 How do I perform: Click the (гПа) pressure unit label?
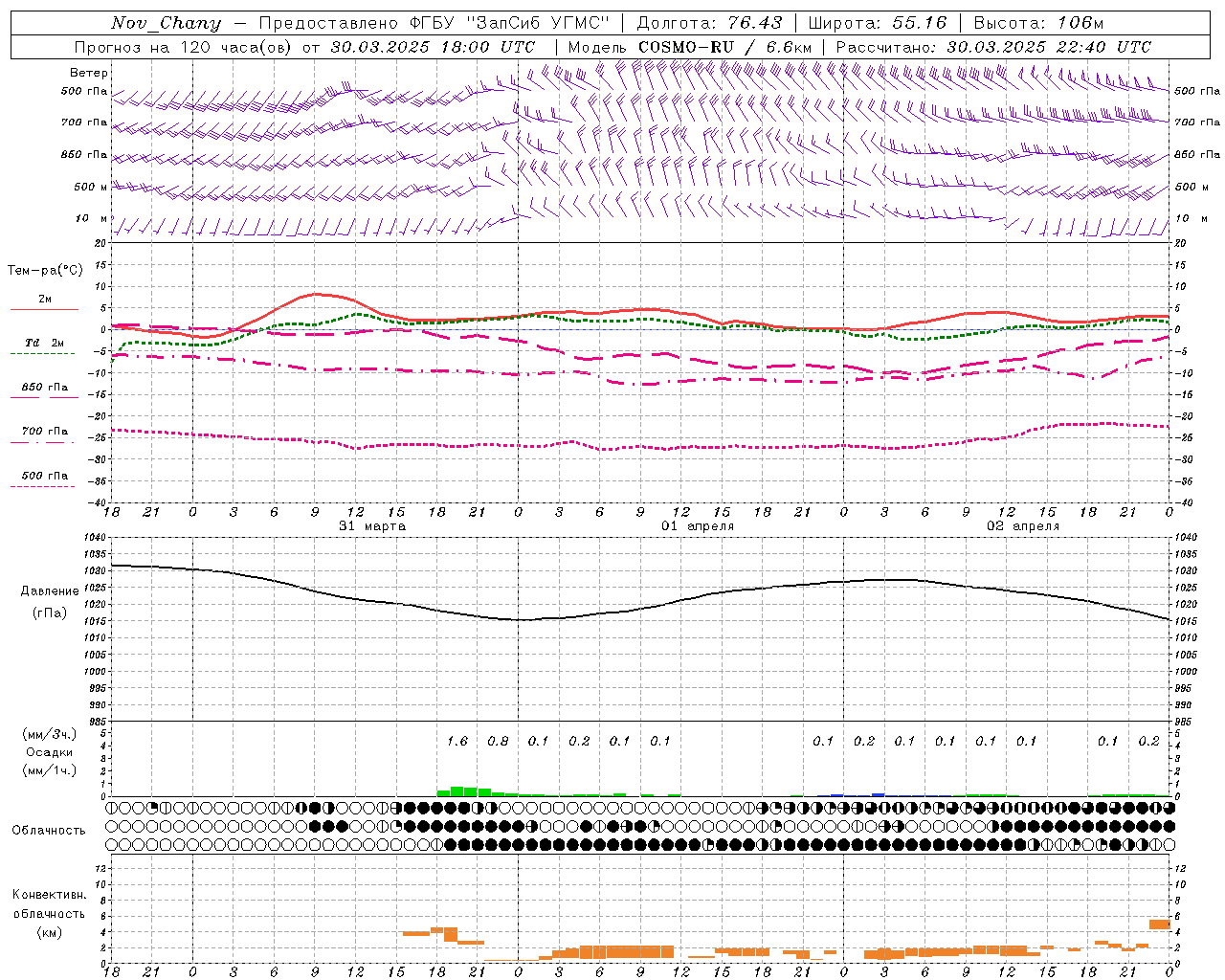[50, 612]
